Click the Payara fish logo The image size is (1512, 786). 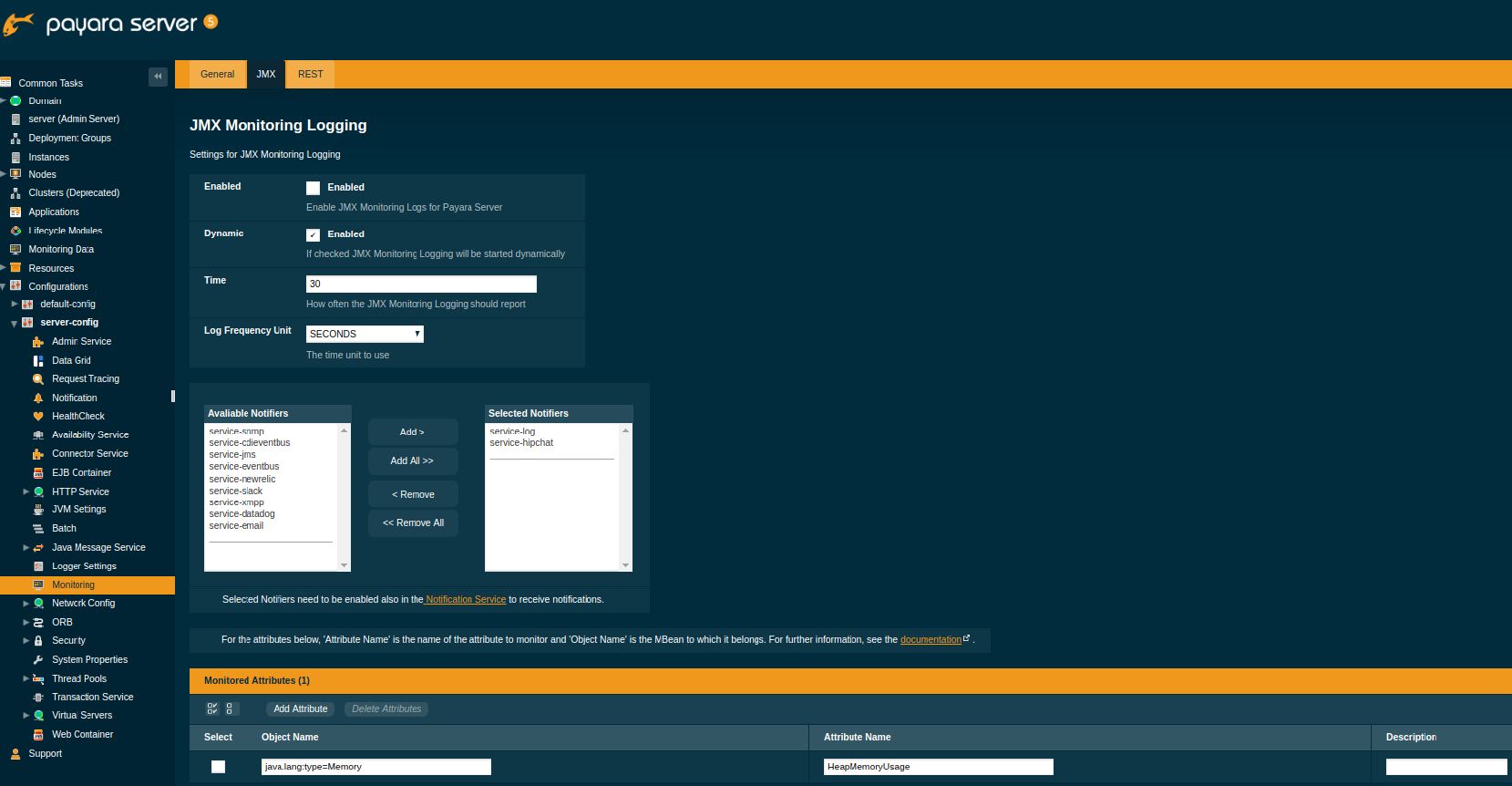click(18, 25)
